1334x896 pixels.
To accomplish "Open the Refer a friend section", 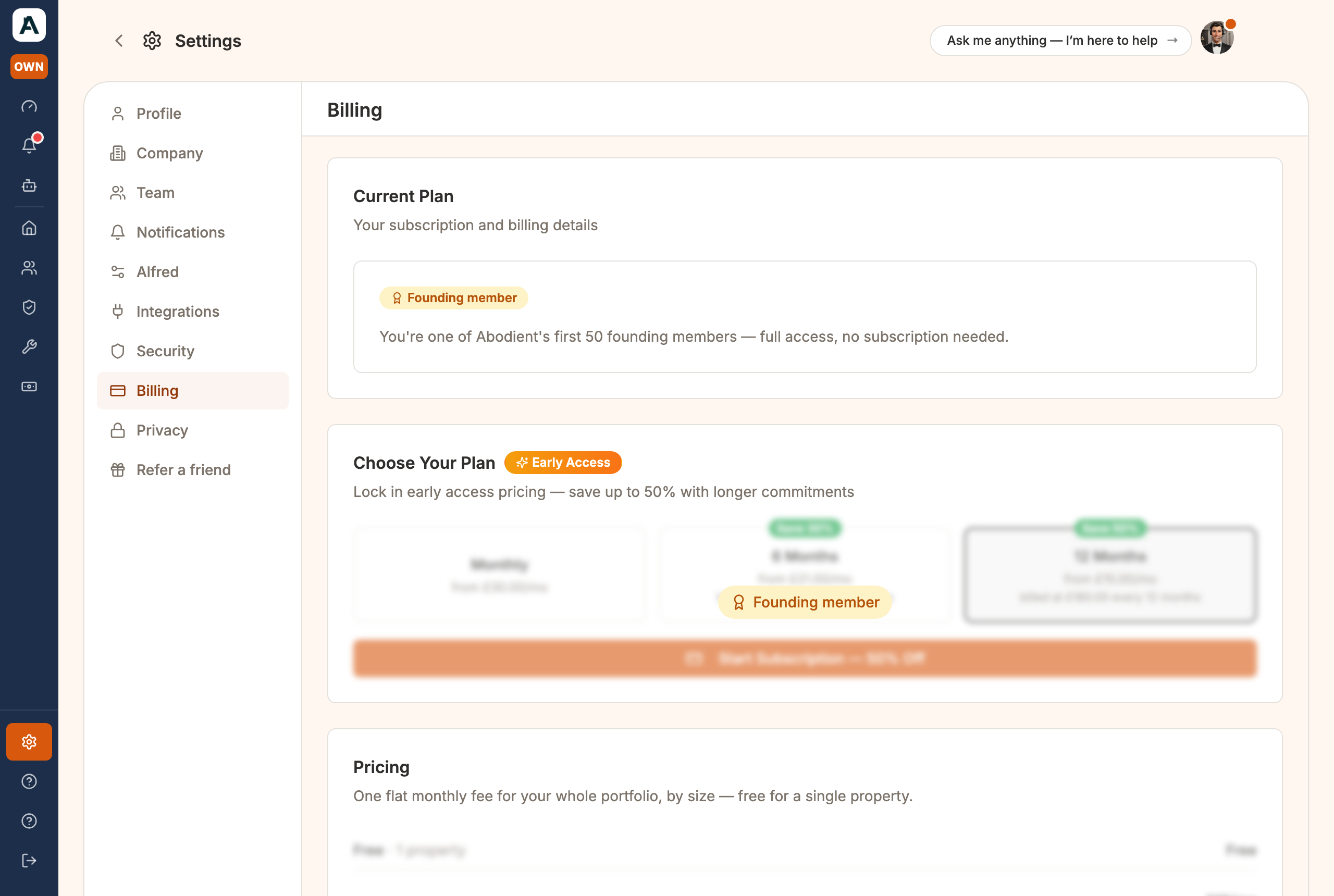I will 193,470.
